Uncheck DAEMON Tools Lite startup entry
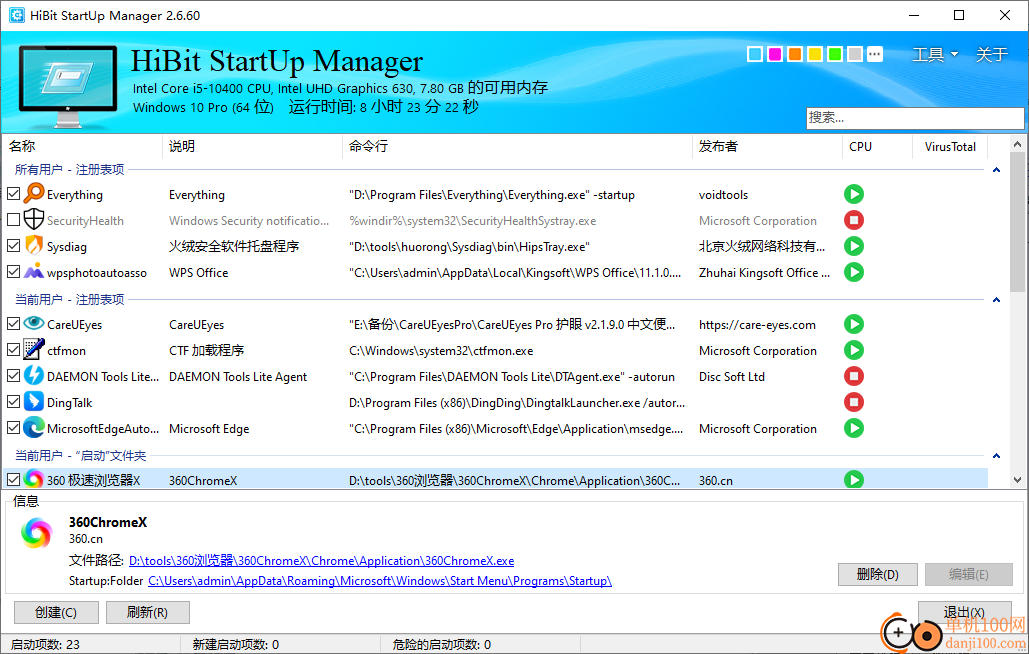This screenshot has width=1029, height=654. click(13, 376)
